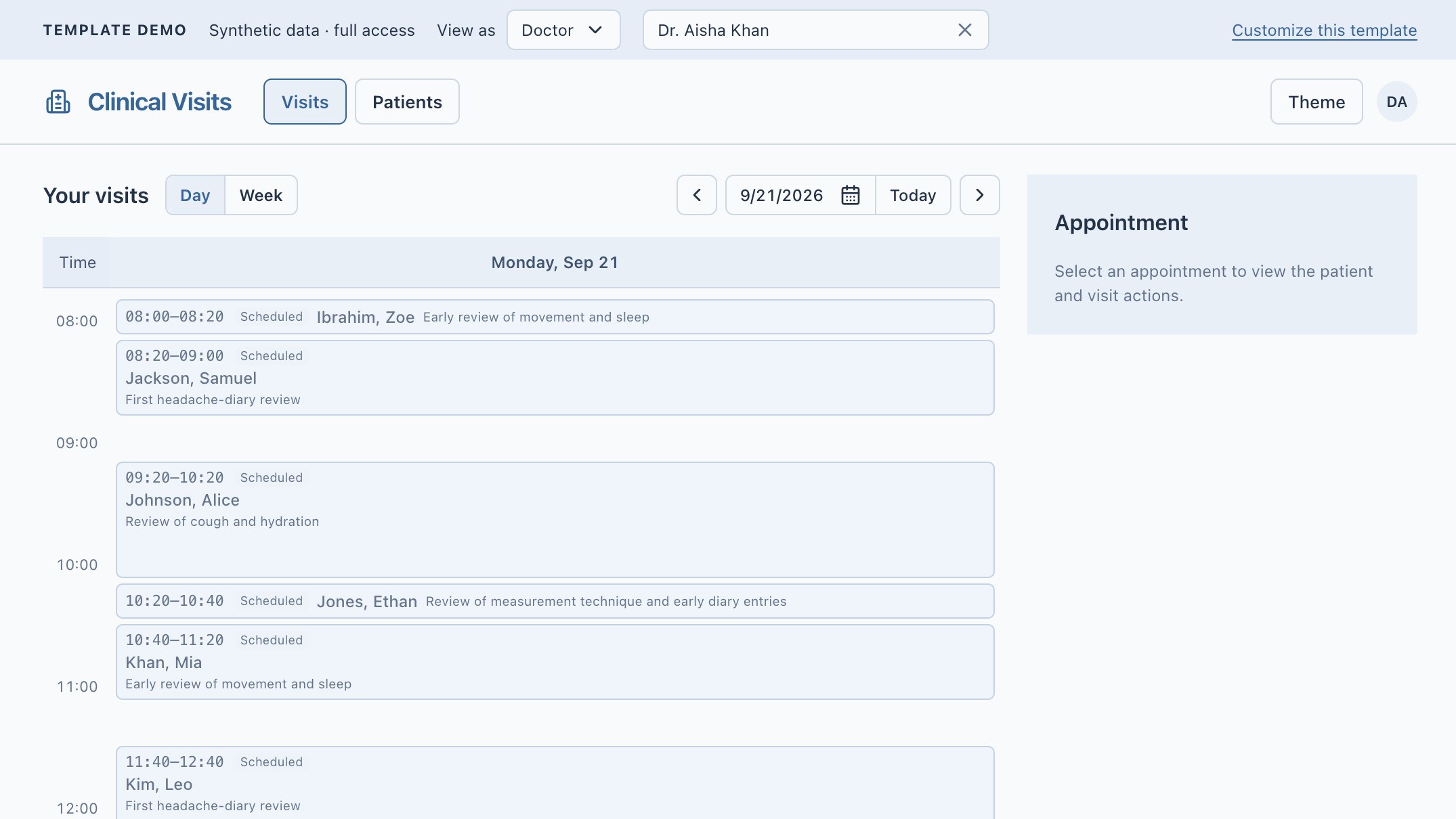
Task: Click the Your visits heading
Action: tap(96, 195)
